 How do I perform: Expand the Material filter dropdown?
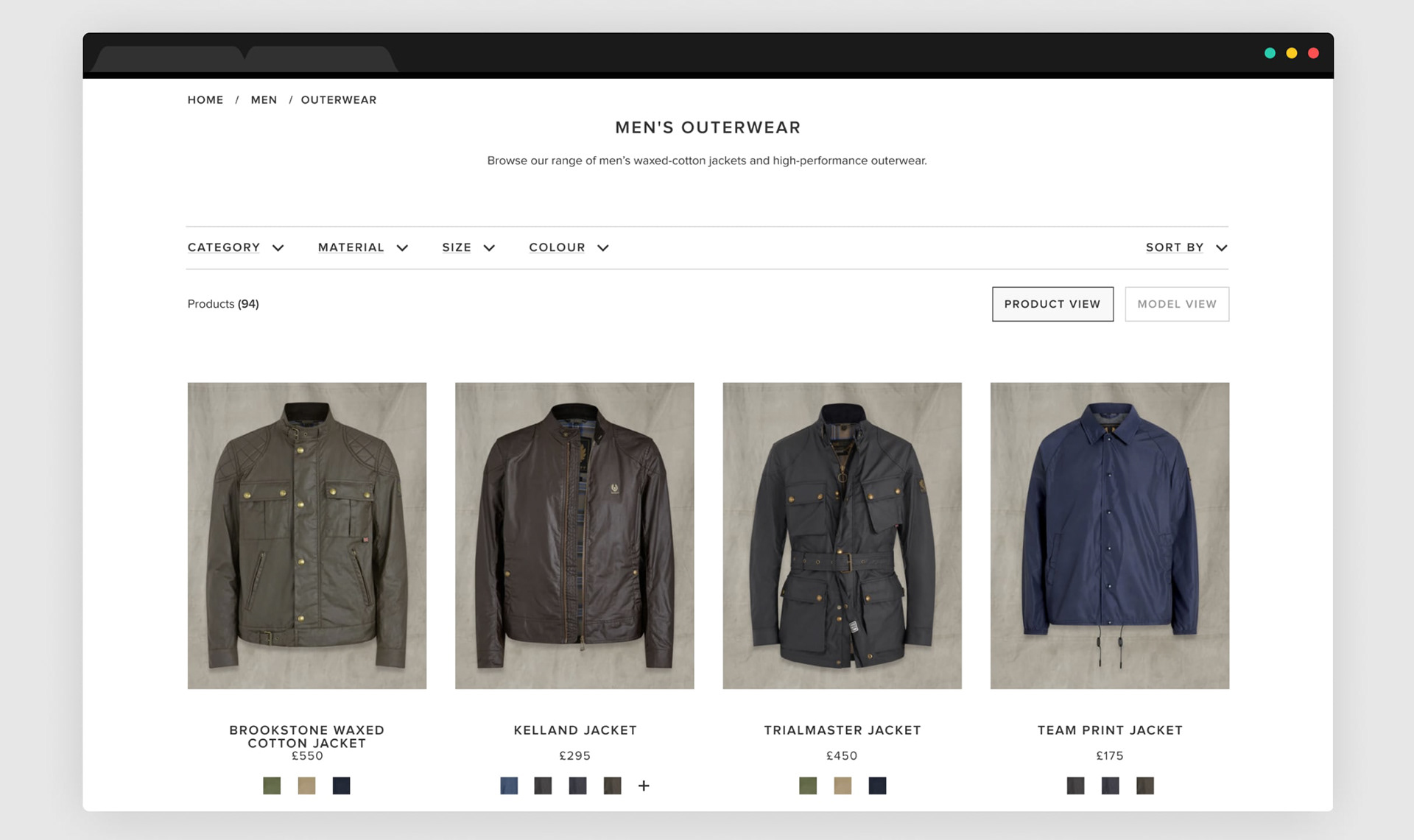click(x=363, y=247)
